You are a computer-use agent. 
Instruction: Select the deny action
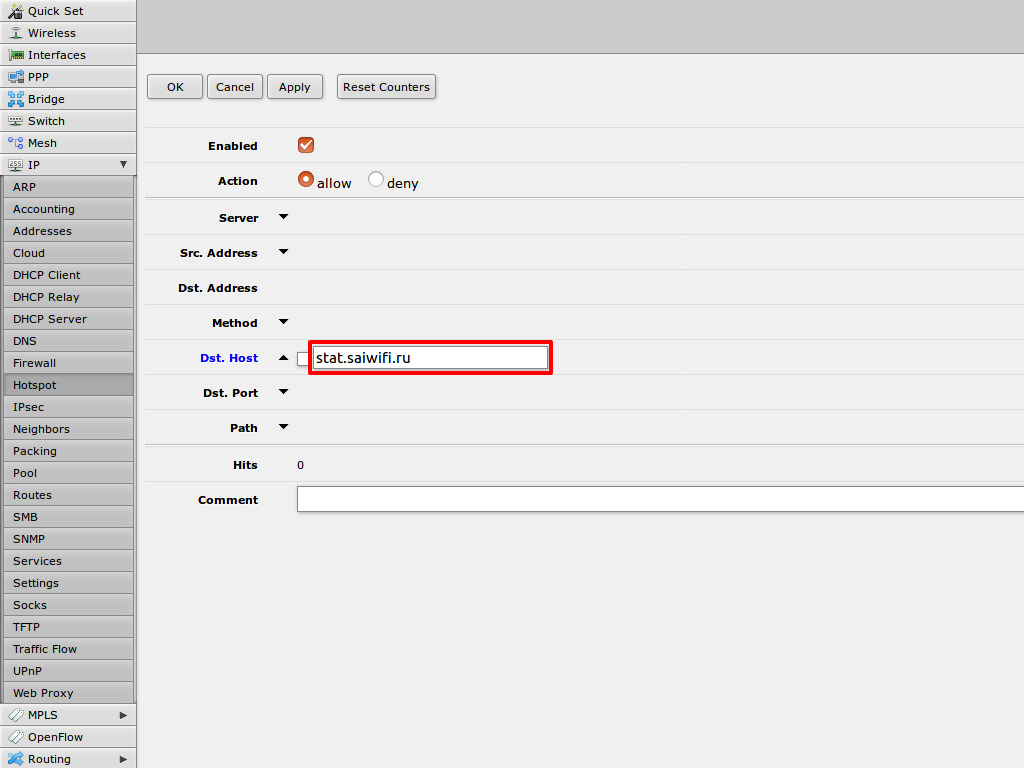click(x=376, y=180)
